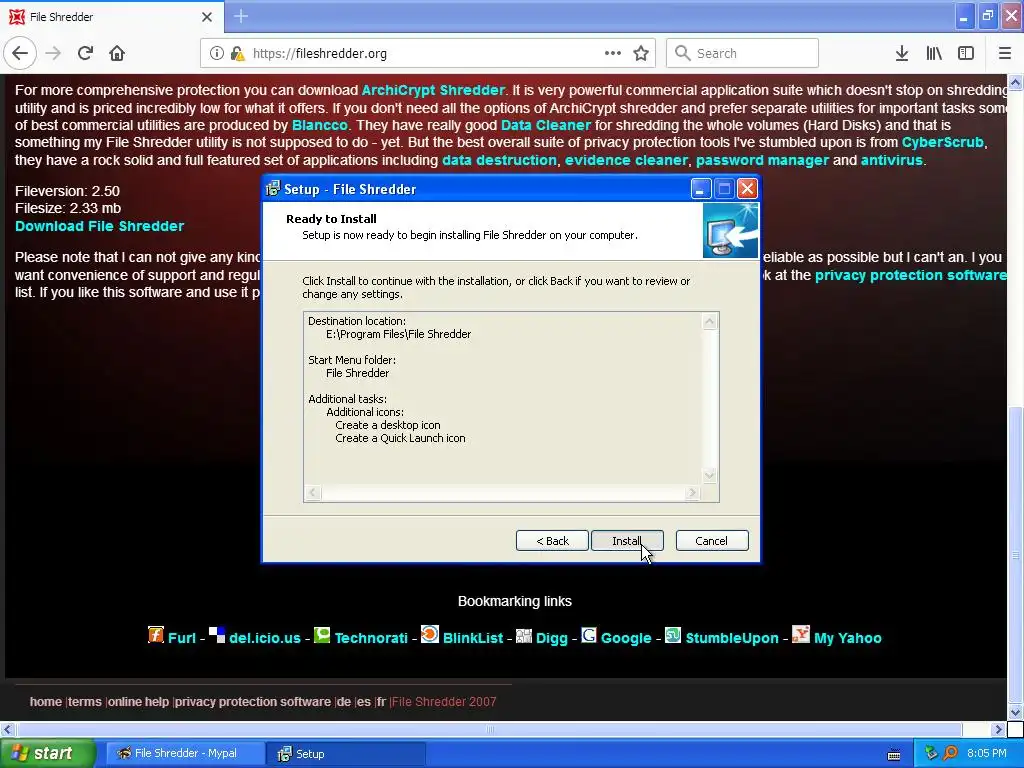Screen dimensions: 1024x768
Task: Open the Windows start menu
Action: click(x=47, y=753)
